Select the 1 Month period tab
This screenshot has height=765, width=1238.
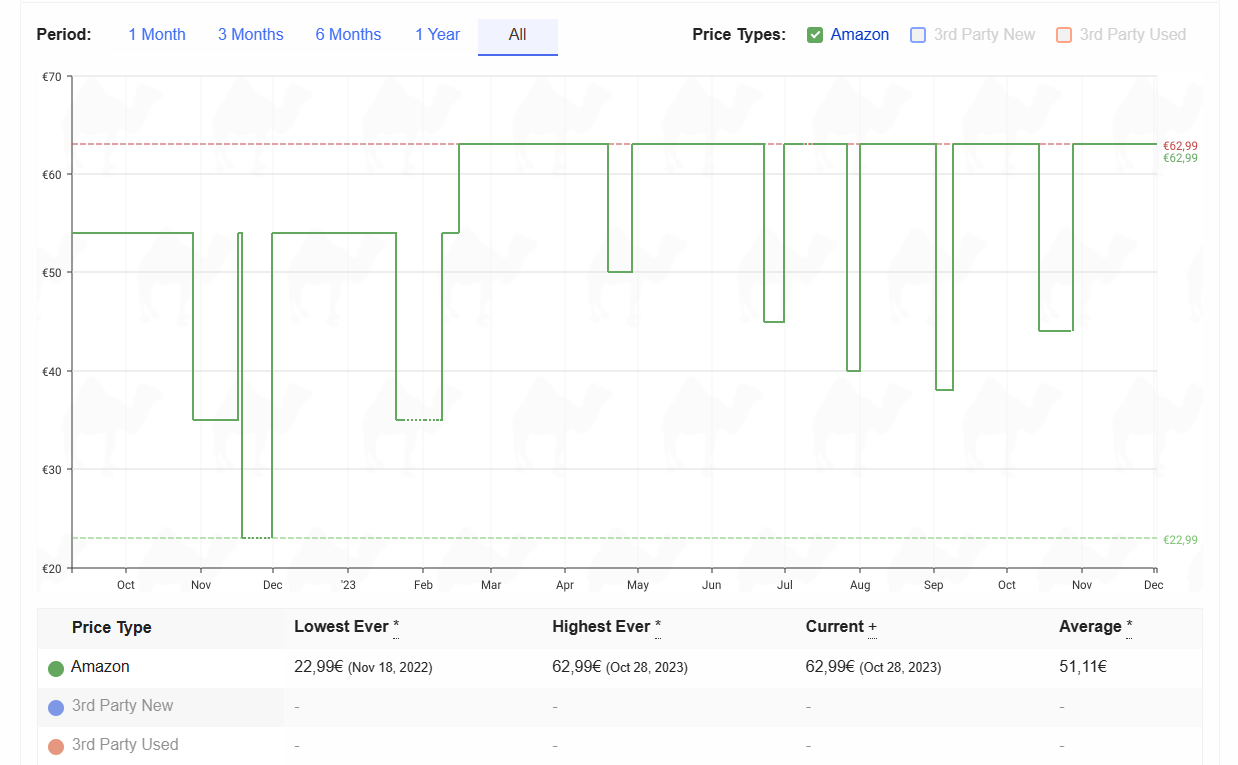click(157, 35)
